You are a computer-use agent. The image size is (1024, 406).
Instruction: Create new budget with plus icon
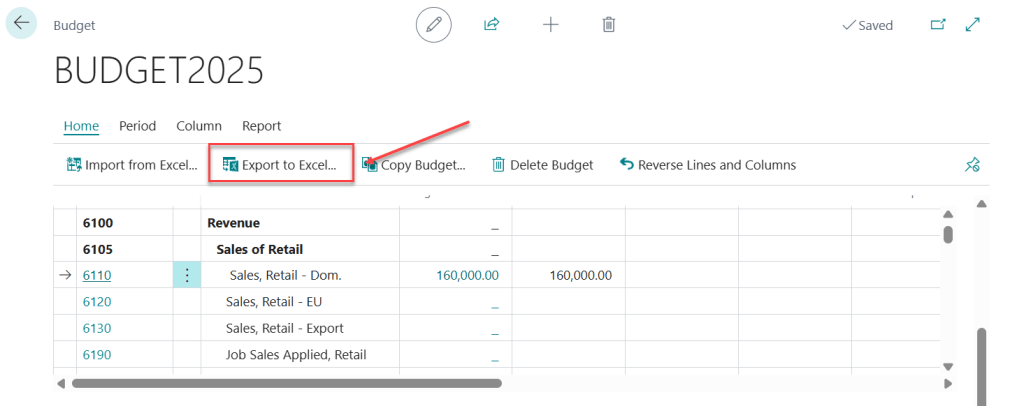[x=551, y=25]
